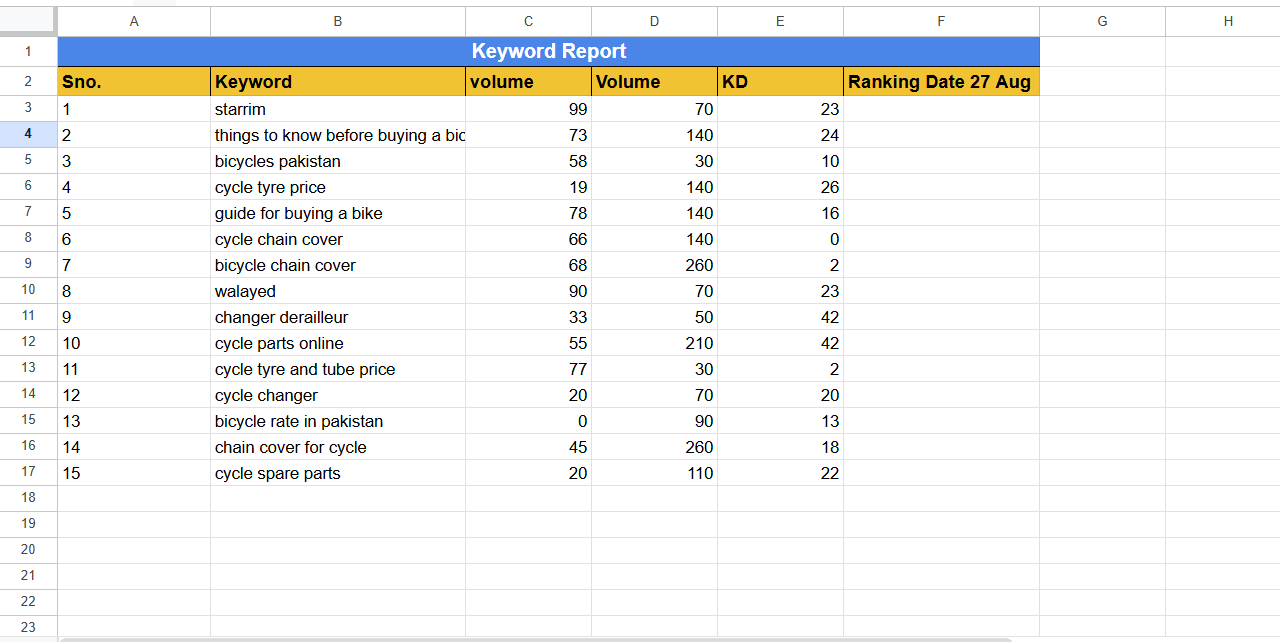Image resolution: width=1280 pixels, height=642 pixels.
Task: Click value 210 in column D
Action: coord(654,343)
